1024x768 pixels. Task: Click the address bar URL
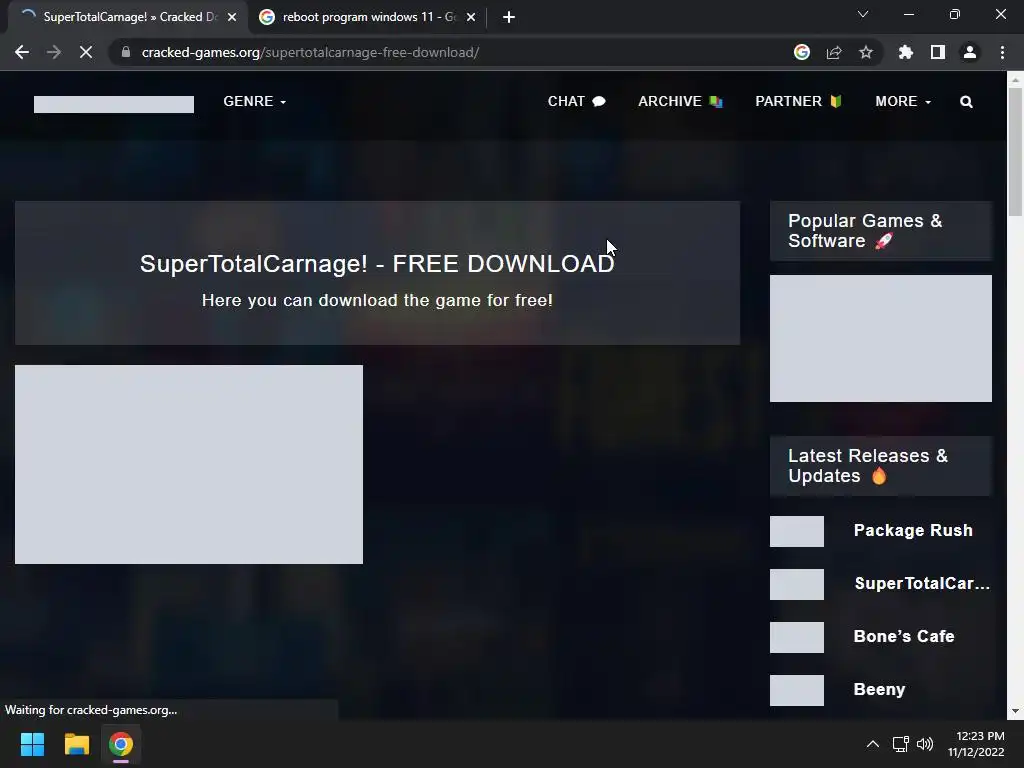coord(310,52)
